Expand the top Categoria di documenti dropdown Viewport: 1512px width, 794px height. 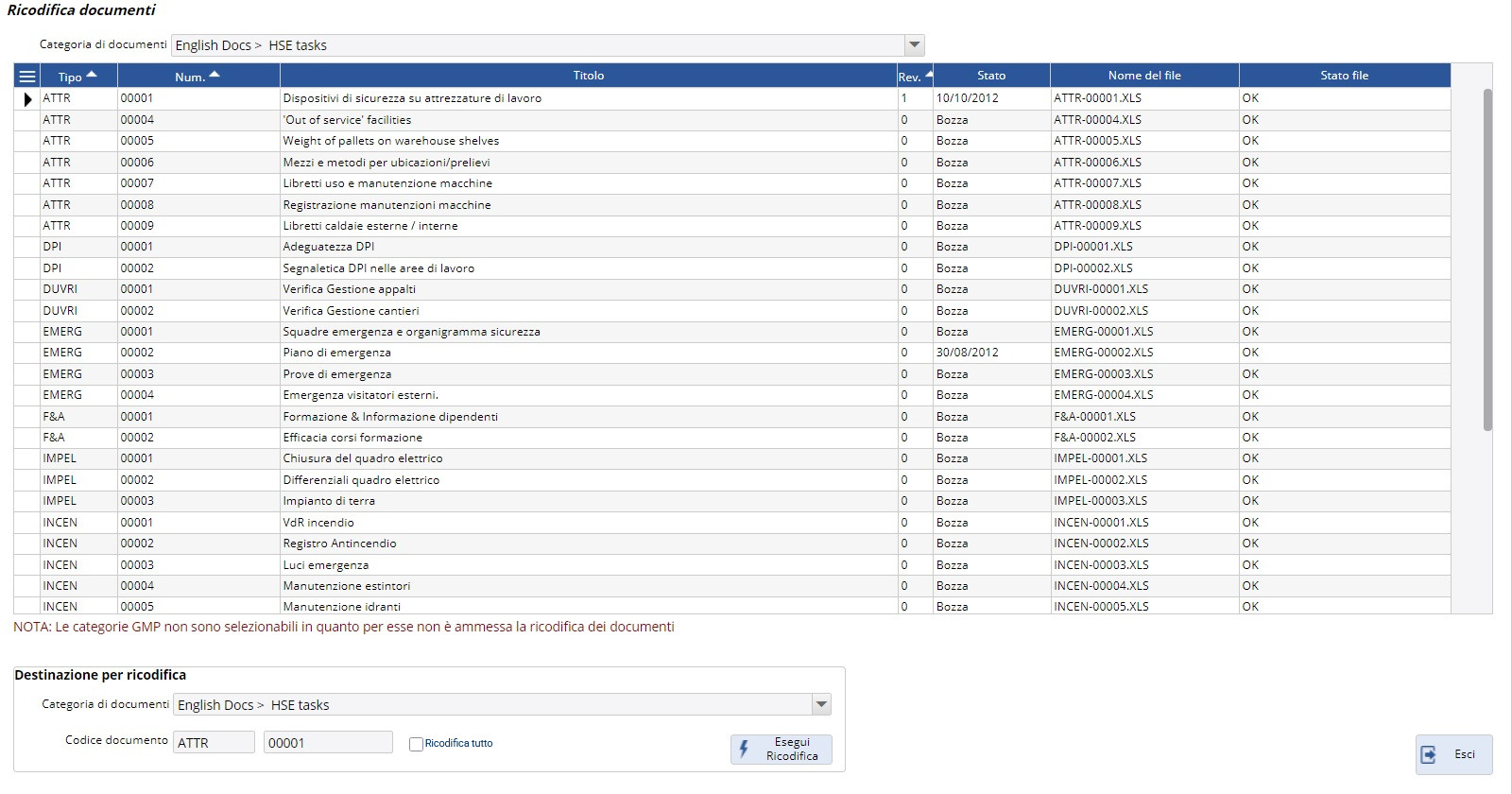pos(914,45)
